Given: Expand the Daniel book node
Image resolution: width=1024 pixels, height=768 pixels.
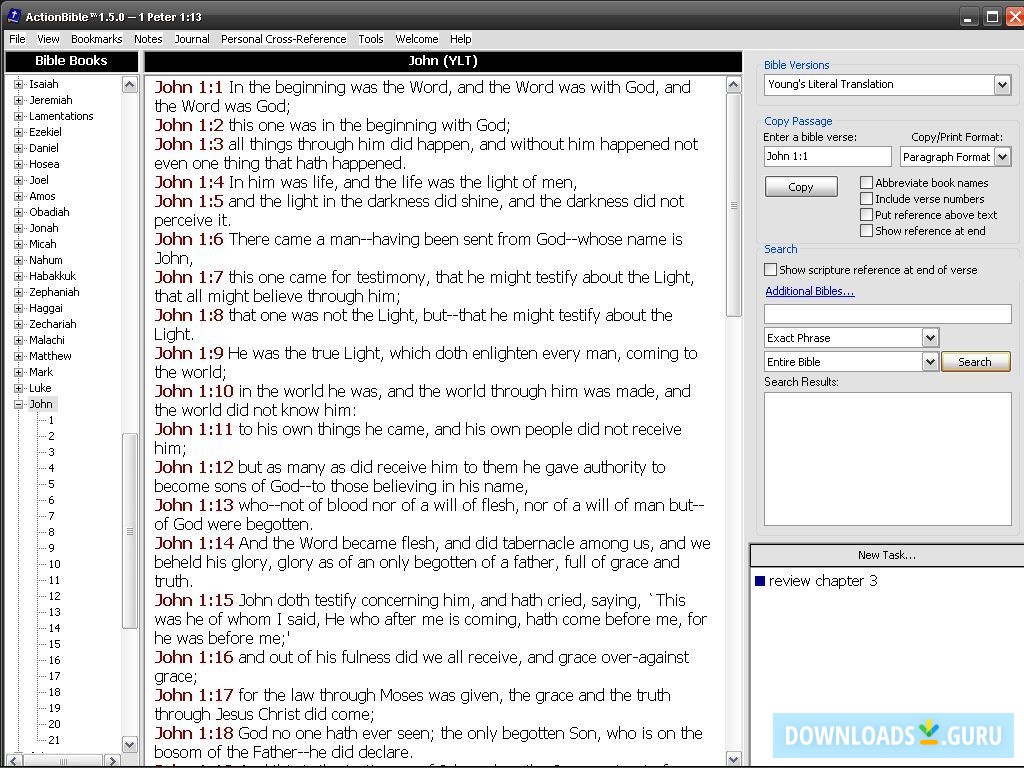Looking at the screenshot, I should 18,148.
